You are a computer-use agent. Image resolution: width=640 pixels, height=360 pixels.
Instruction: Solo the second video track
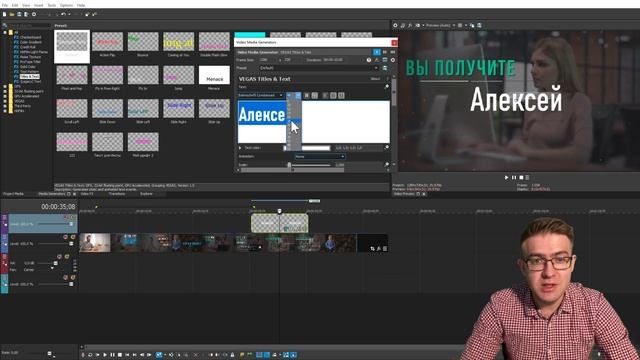(x=73, y=237)
